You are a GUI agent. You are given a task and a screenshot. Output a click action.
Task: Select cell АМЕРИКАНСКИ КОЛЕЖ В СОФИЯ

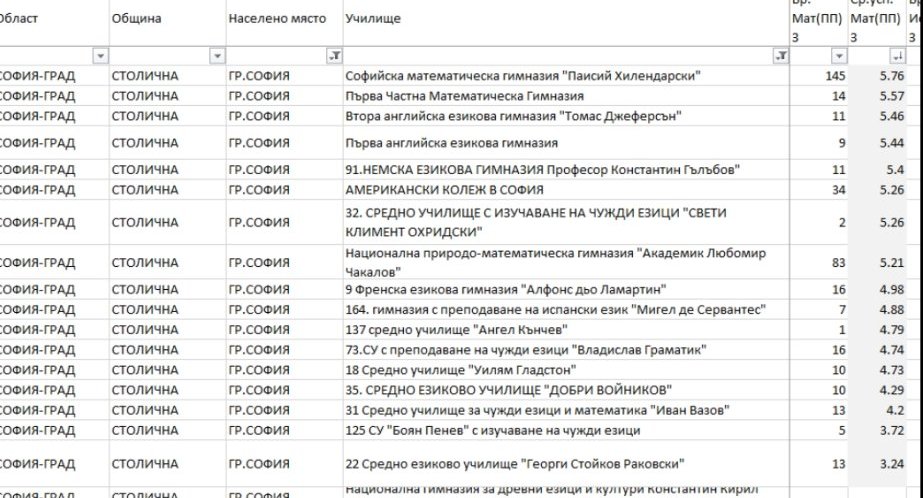click(x=566, y=190)
